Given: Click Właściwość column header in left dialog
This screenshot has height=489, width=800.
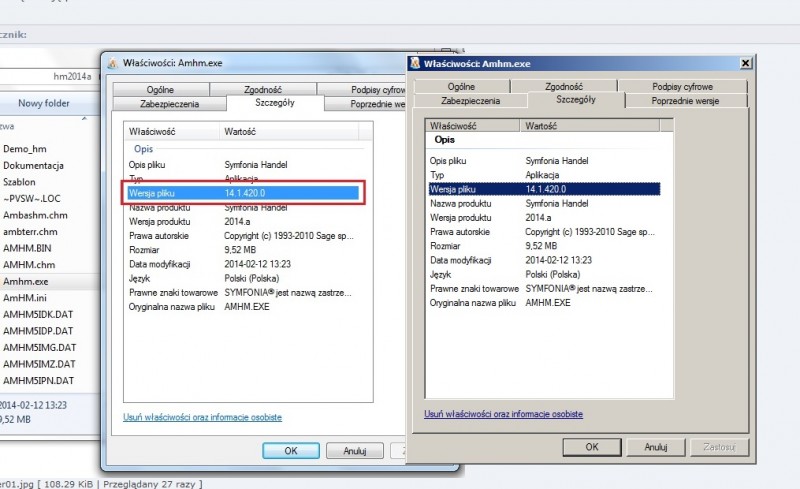Looking at the screenshot, I should 172,132.
